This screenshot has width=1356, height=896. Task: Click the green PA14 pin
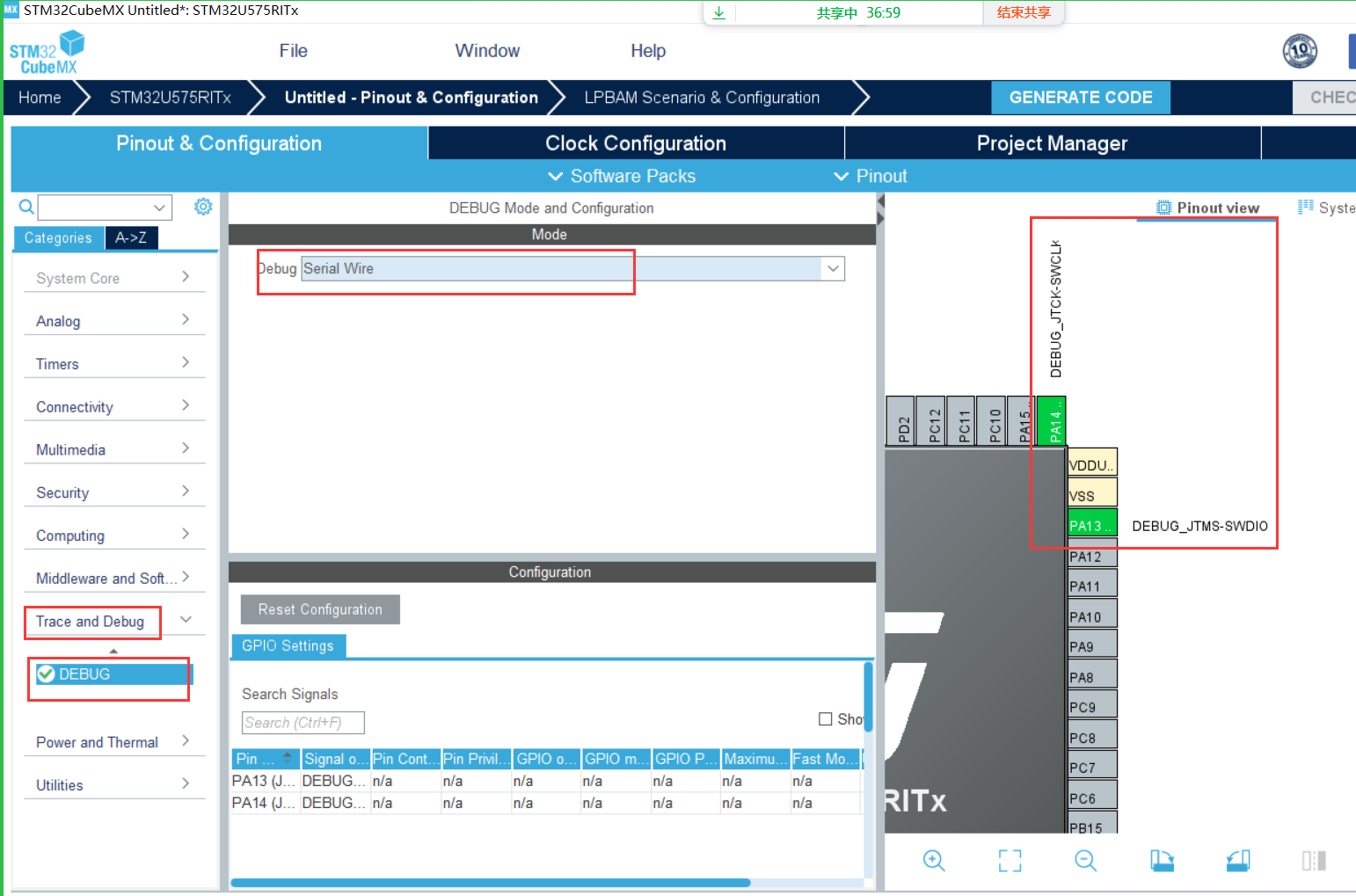pyautogui.click(x=1052, y=421)
